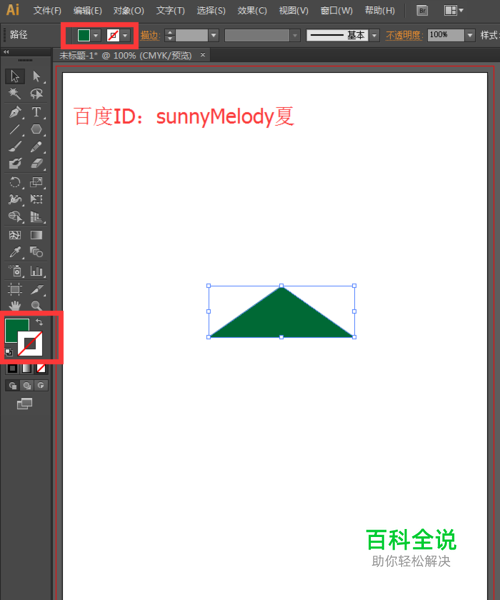Swap fill and stroke colors arrow

[39, 322]
